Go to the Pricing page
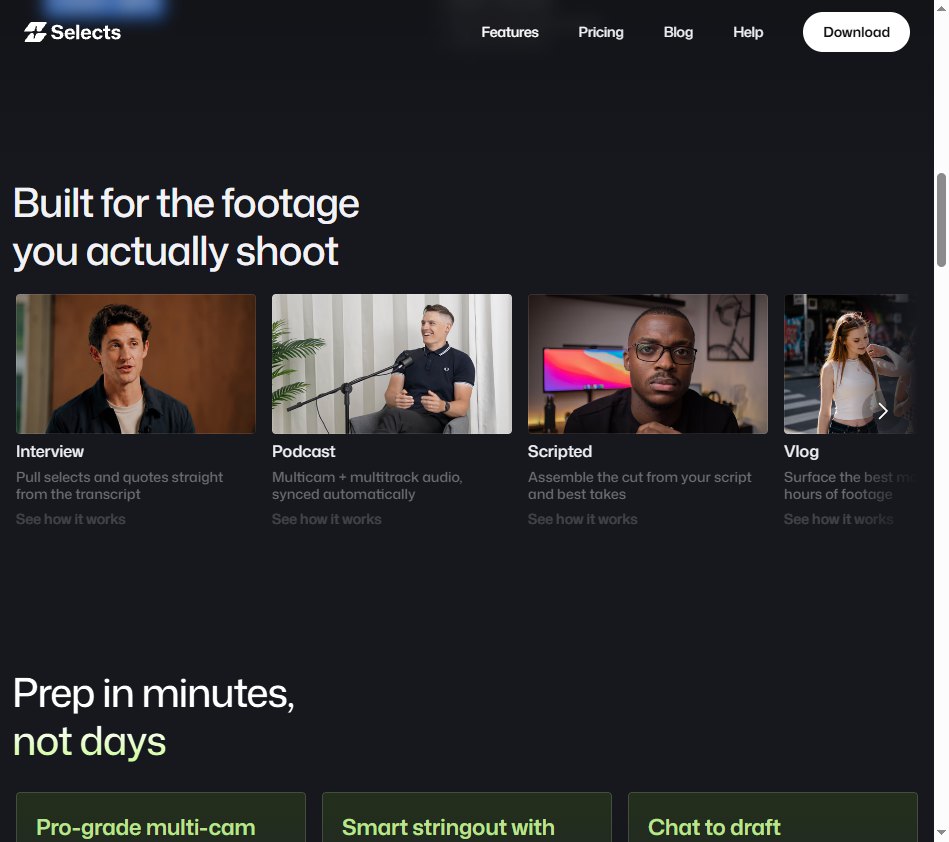The image size is (949, 842). pyautogui.click(x=600, y=32)
